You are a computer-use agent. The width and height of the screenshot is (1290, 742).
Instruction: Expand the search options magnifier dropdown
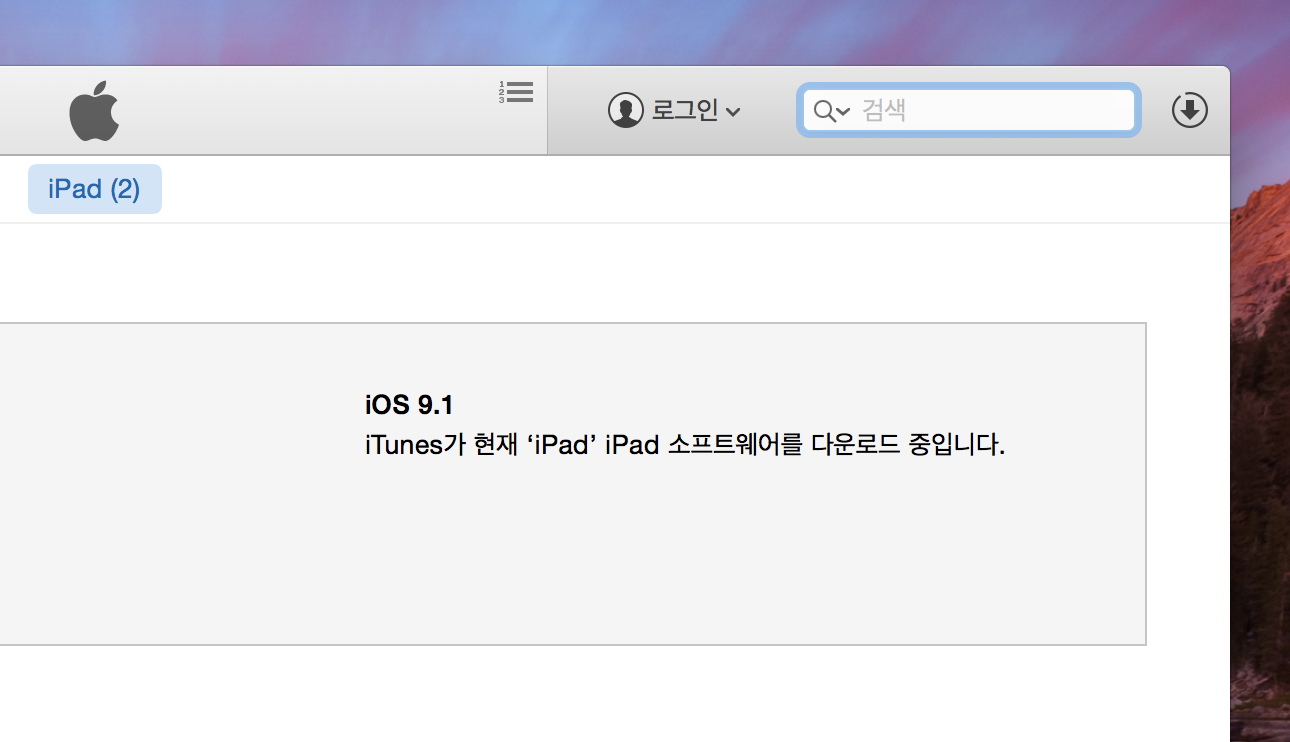(831, 111)
